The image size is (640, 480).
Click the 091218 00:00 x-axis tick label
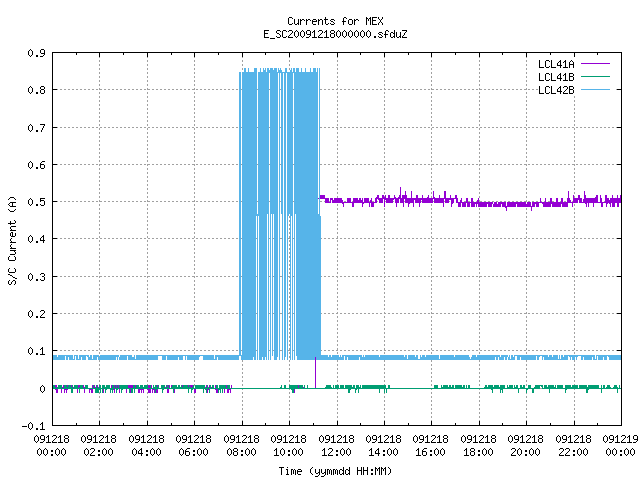(51, 446)
